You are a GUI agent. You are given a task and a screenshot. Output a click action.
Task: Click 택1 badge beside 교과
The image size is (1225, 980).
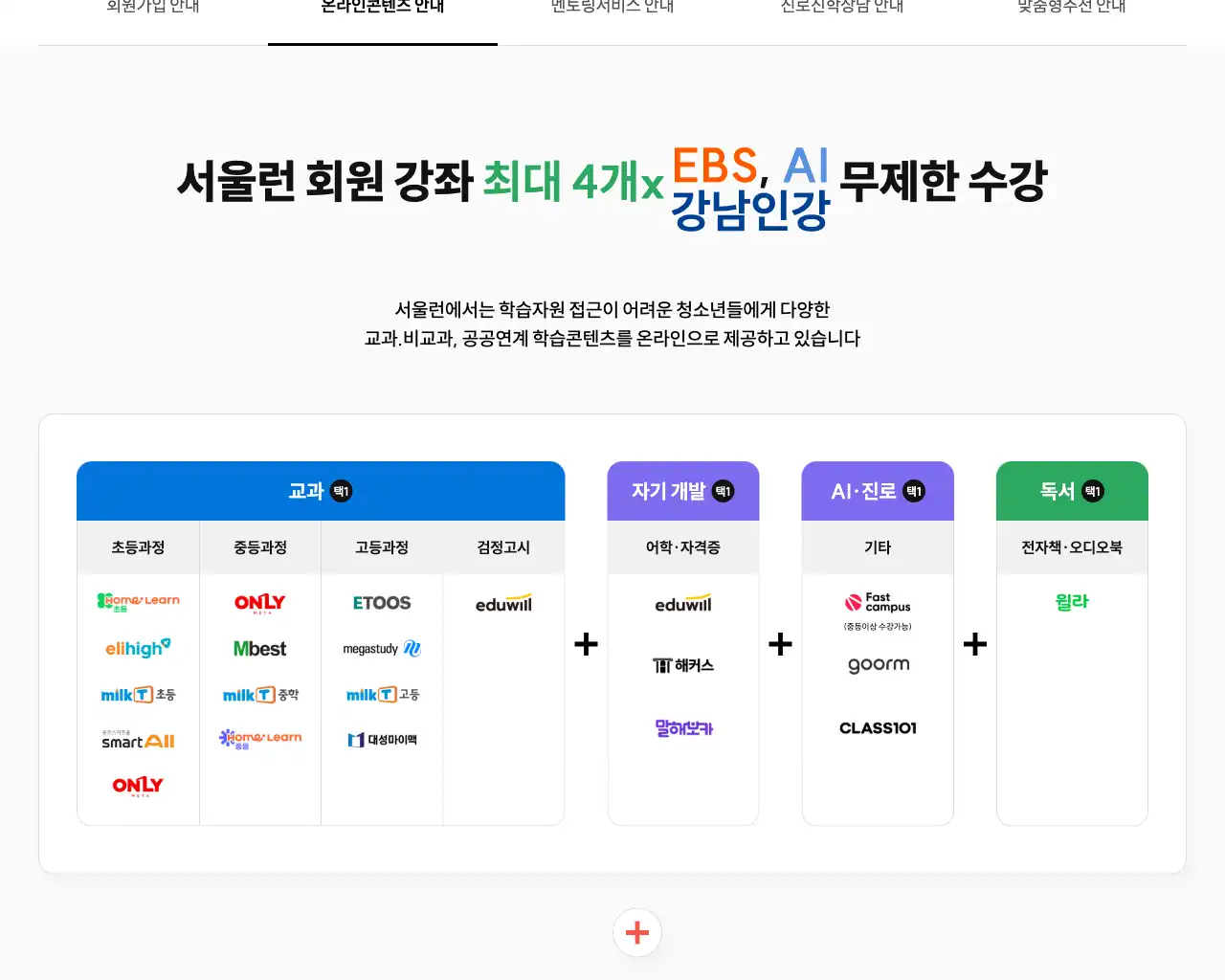pyautogui.click(x=342, y=491)
